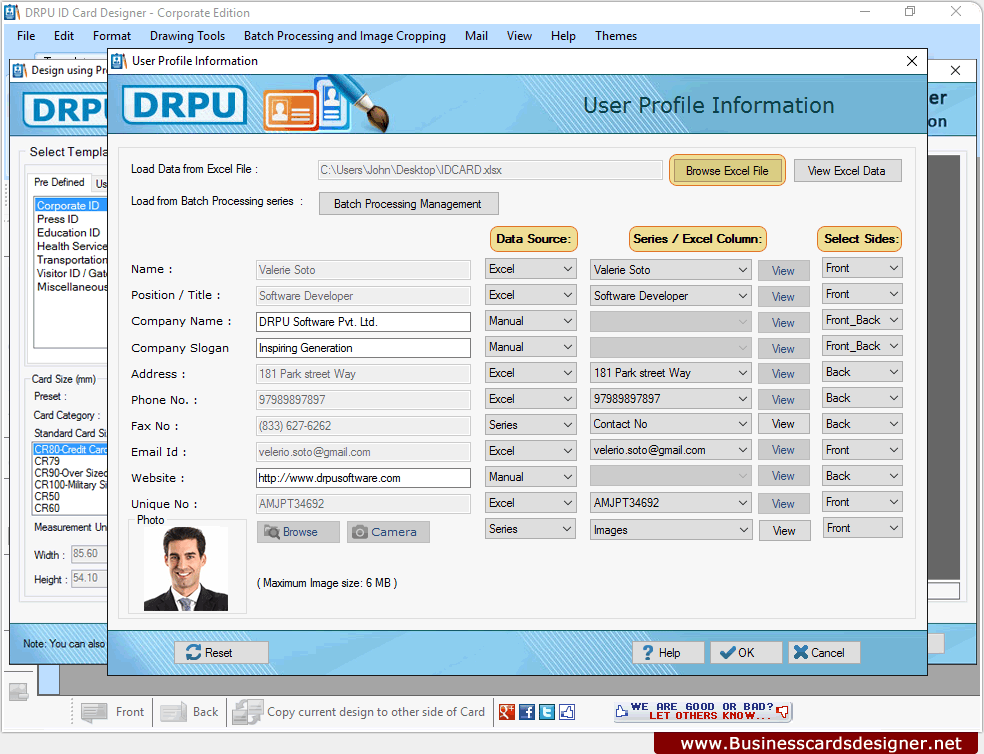
Task: Confirm with the OK button
Action: (x=746, y=653)
